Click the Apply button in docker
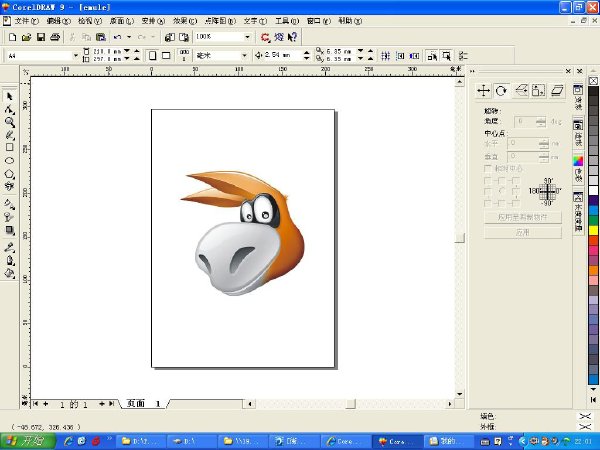This screenshot has height=450, width=600. point(523,232)
